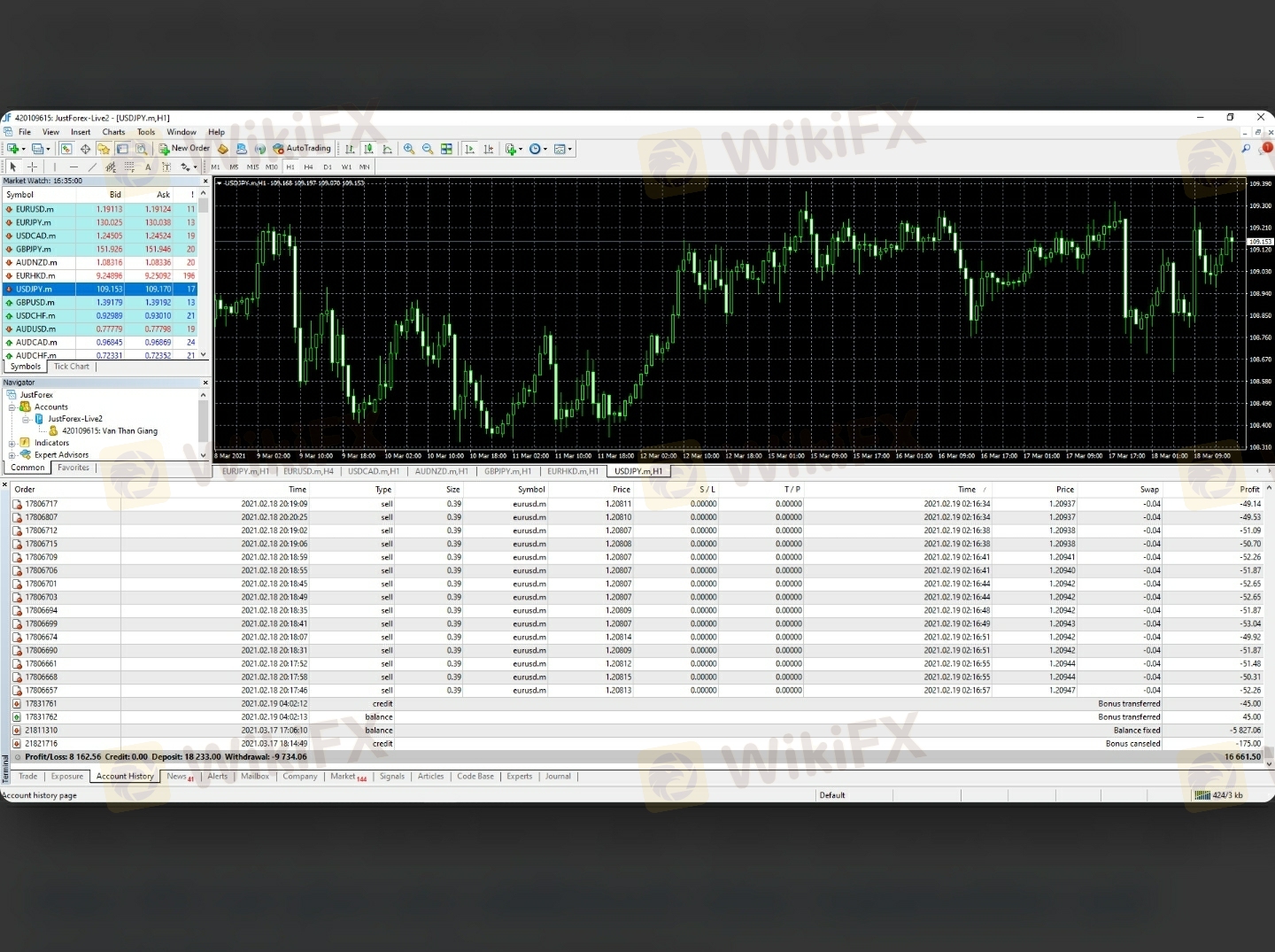
Task: Click the Zoom Out magnifier icon
Action: 428,149
